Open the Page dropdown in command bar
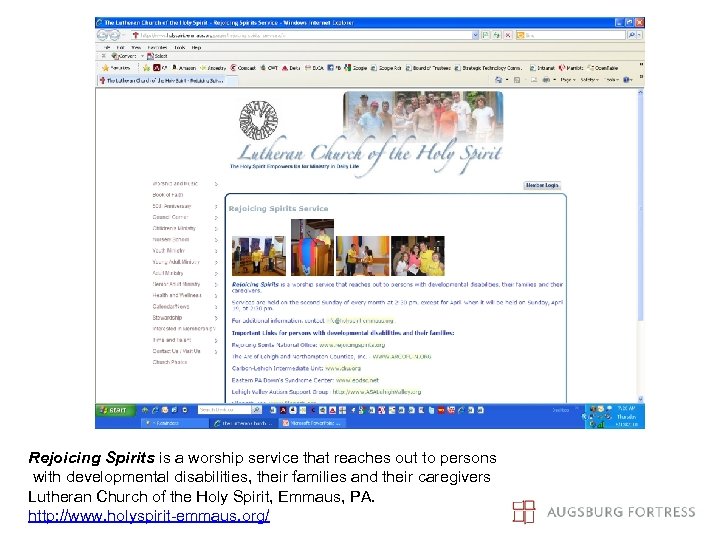 click(567, 80)
